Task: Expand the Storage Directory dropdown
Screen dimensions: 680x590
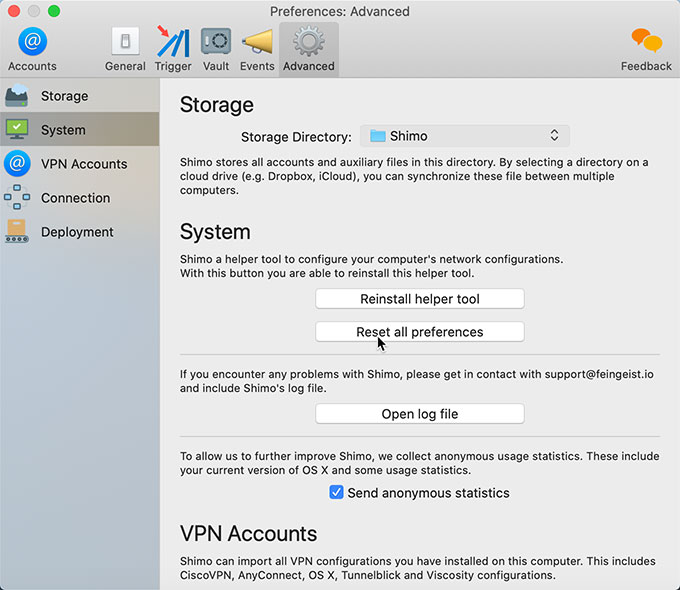Action: pyautogui.click(x=465, y=136)
